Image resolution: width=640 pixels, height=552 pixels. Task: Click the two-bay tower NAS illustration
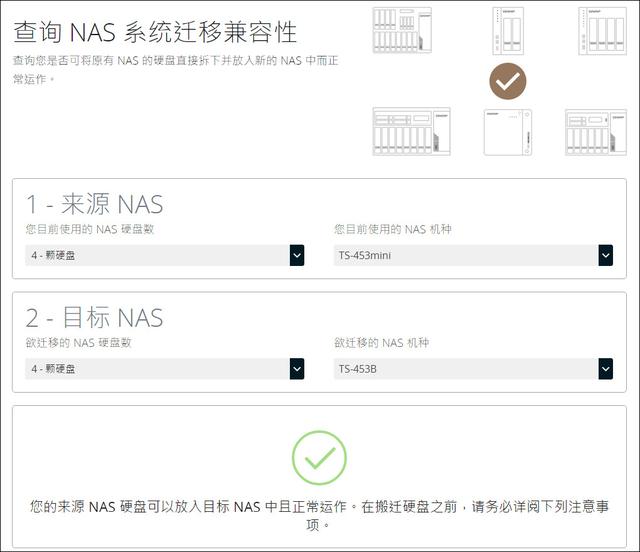click(508, 30)
